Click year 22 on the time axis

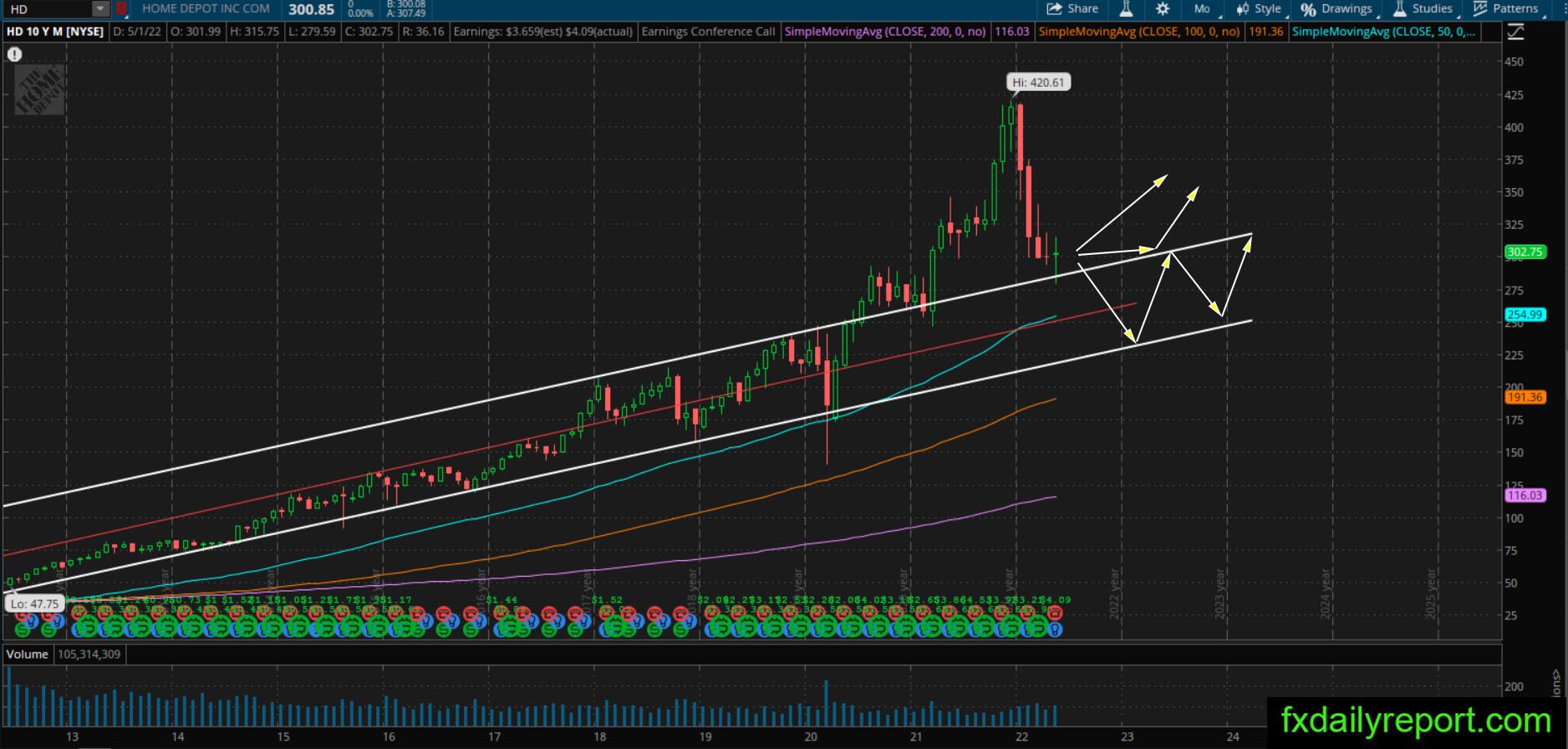1022,736
